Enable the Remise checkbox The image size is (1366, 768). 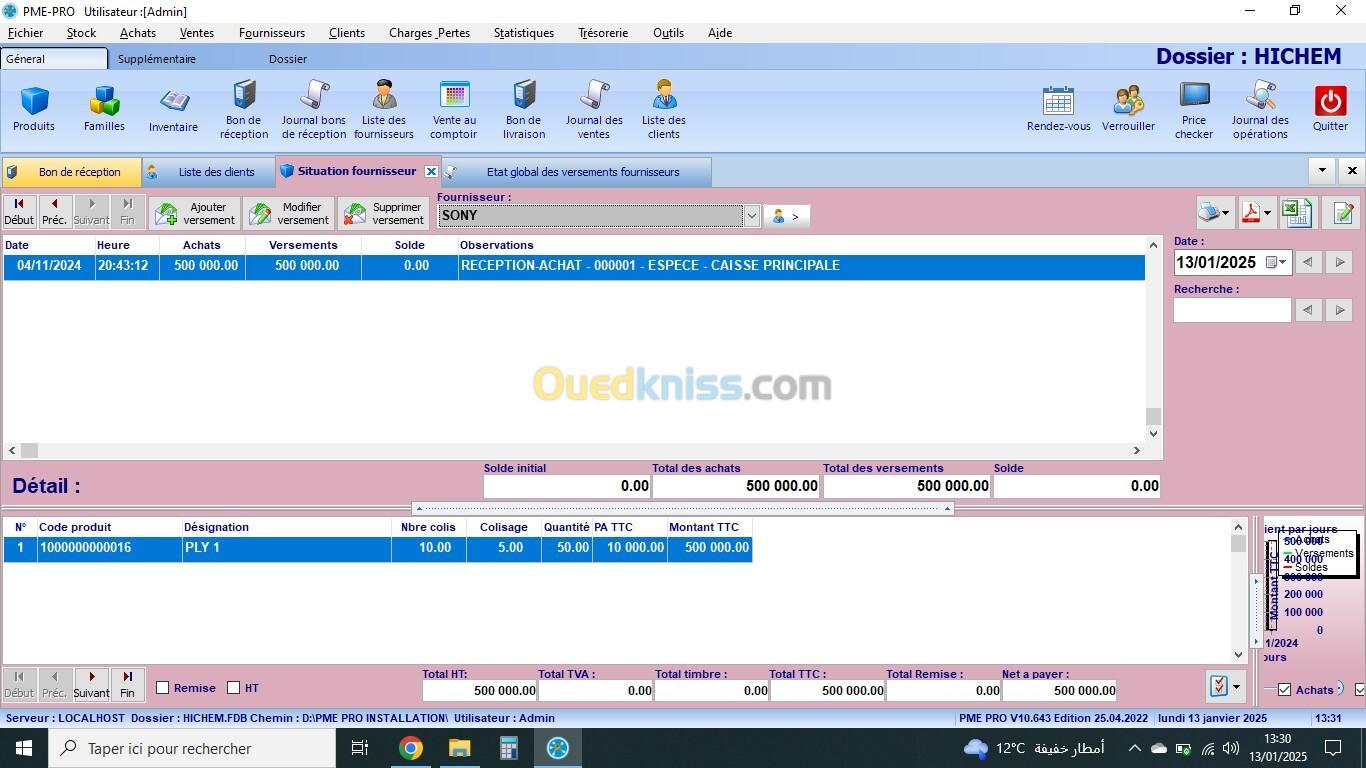(x=163, y=688)
